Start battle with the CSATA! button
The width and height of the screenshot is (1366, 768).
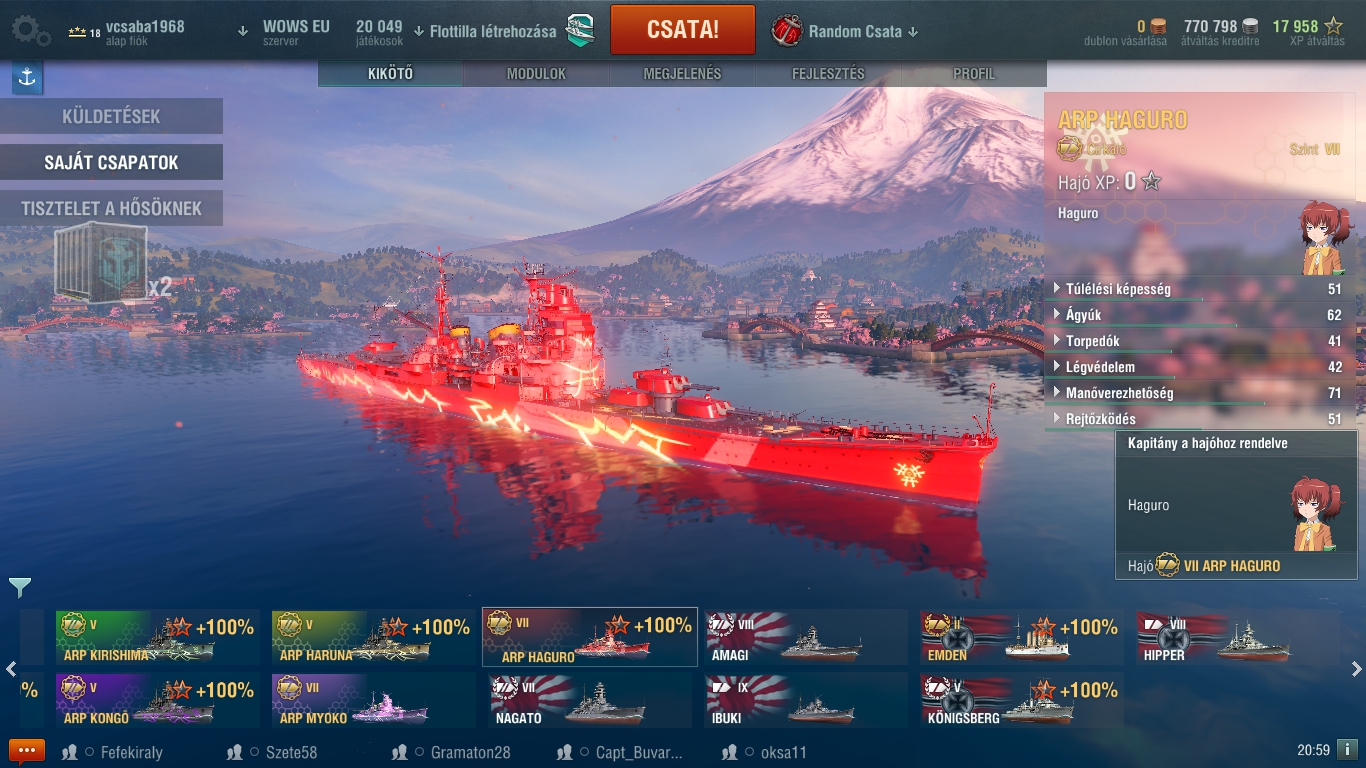[x=683, y=29]
